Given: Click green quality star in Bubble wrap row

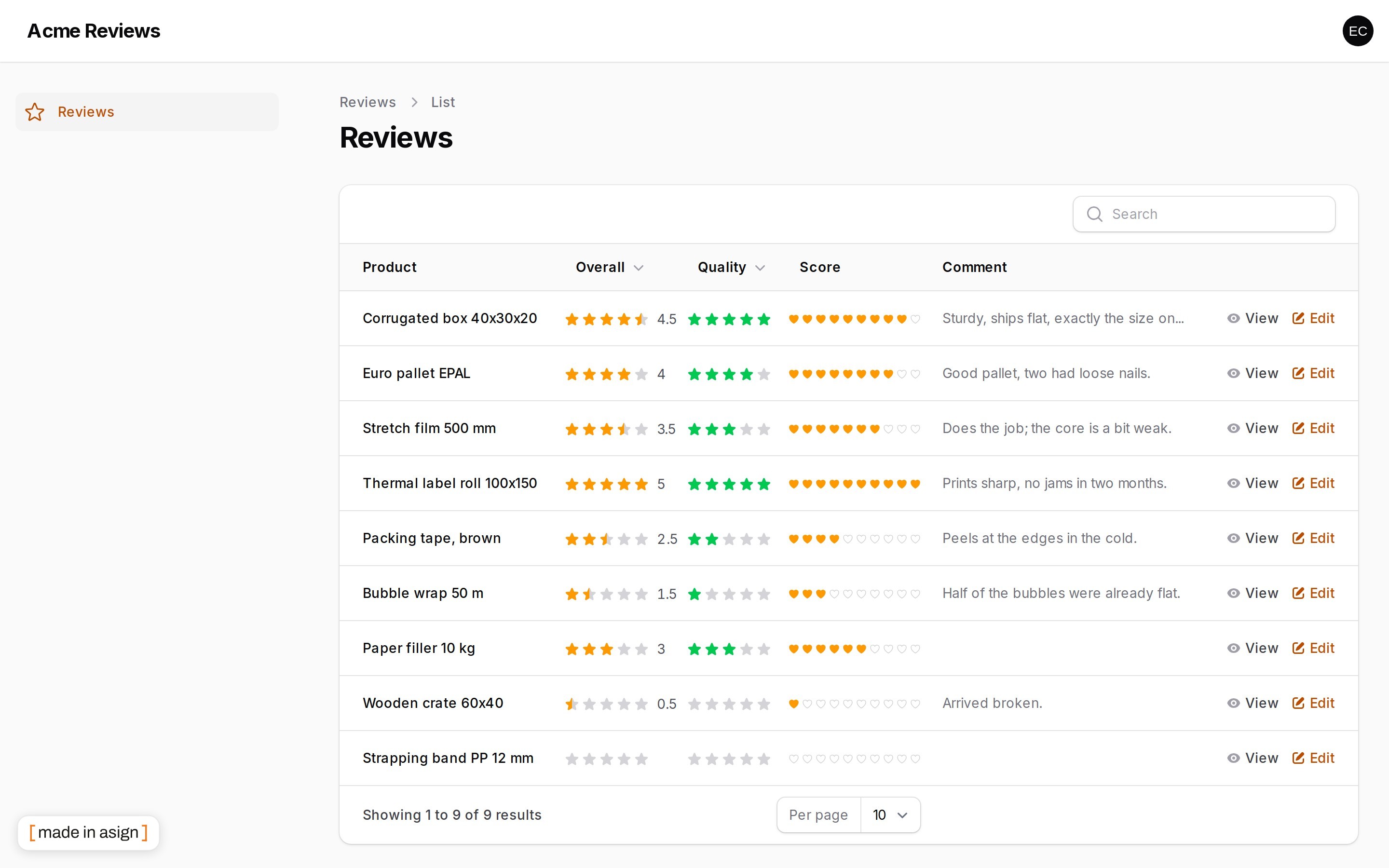Looking at the screenshot, I should [x=694, y=594].
